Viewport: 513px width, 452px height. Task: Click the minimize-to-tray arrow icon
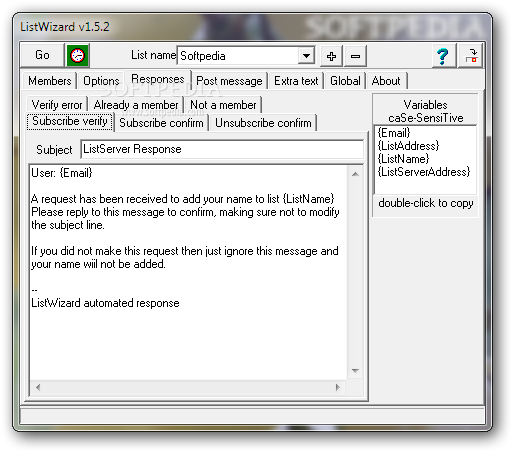click(471, 56)
